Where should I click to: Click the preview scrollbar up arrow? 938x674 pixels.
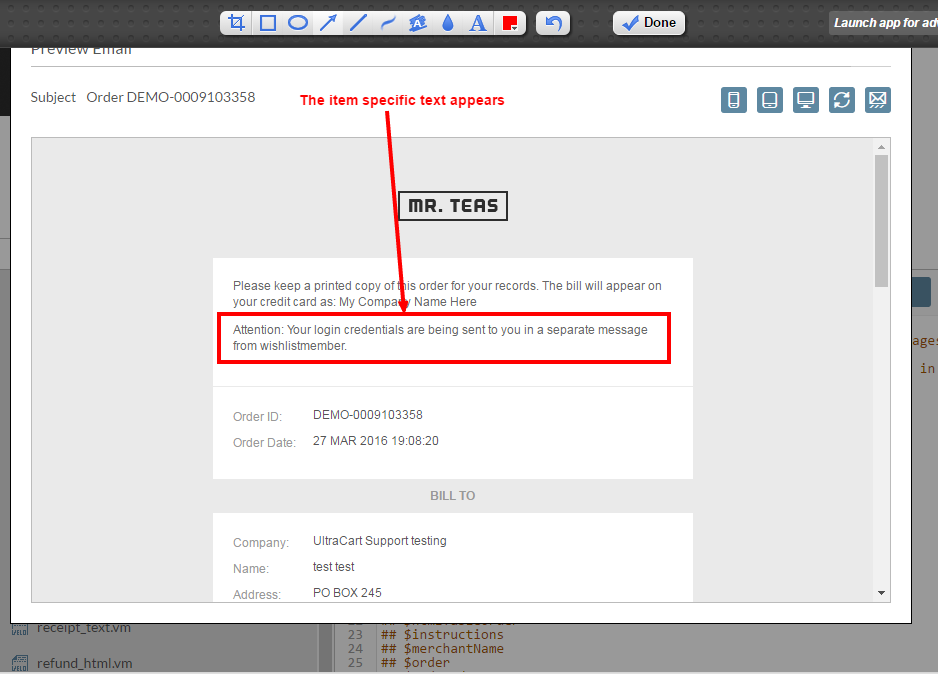pyautogui.click(x=881, y=147)
